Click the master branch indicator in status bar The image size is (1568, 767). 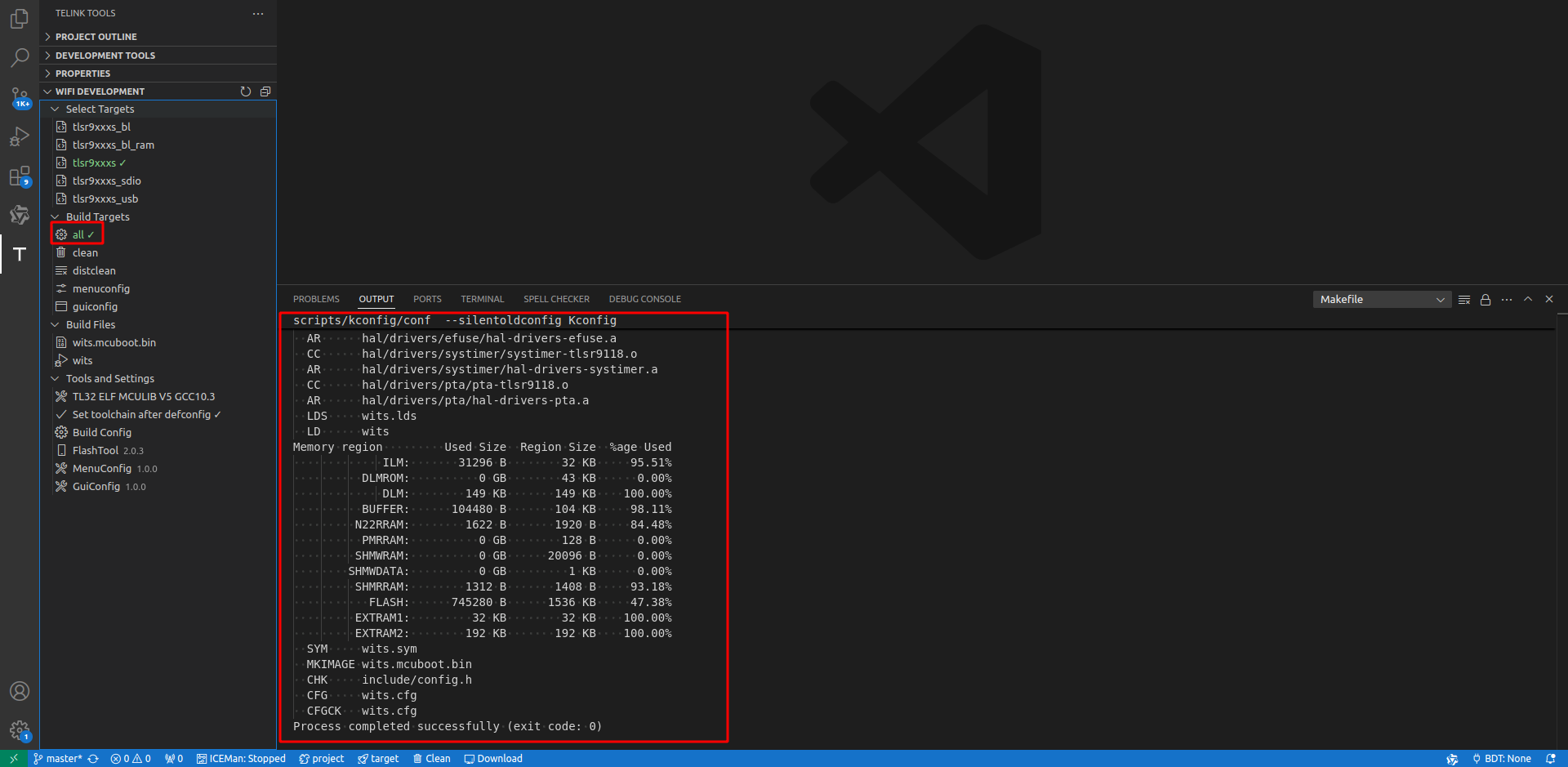click(57, 759)
